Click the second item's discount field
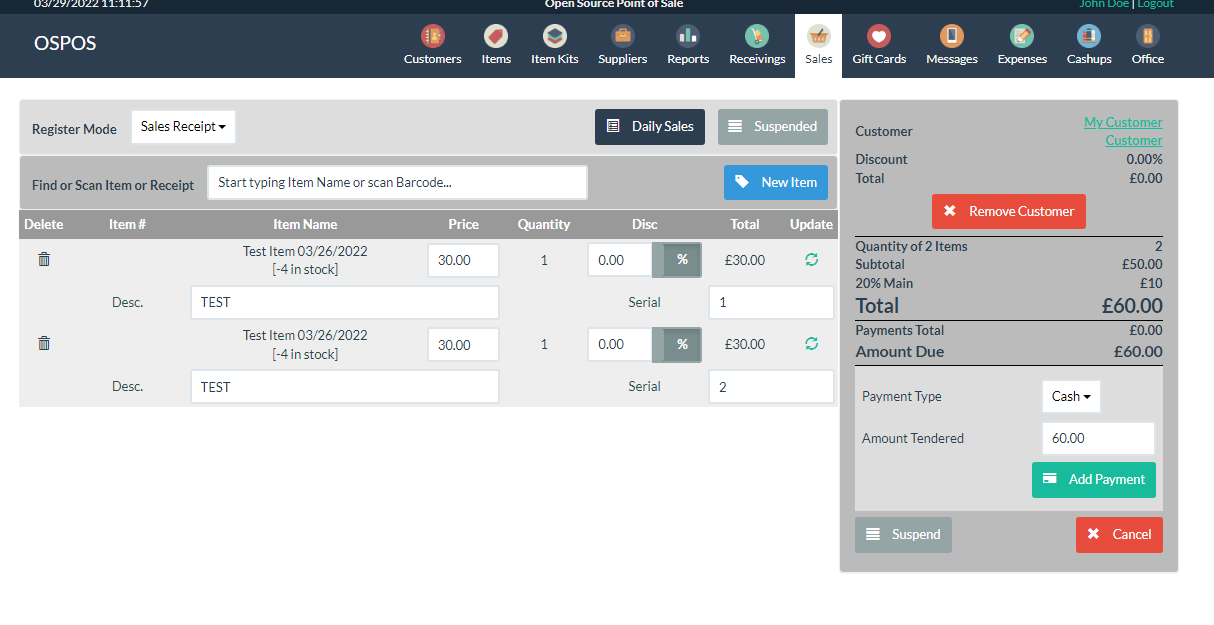Screen dimensions: 1214x625 [x=620, y=344]
